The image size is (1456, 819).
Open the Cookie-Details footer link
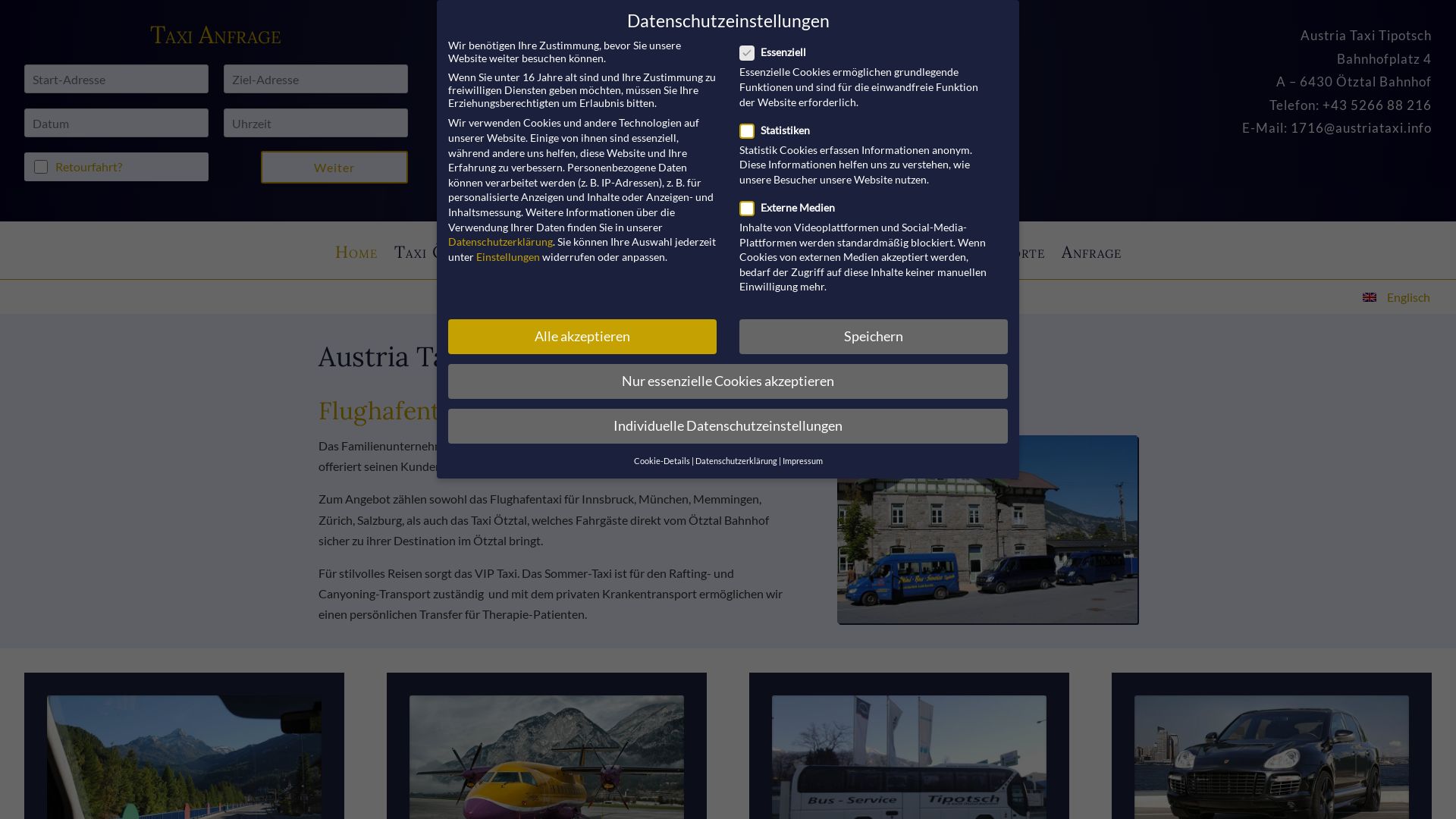(x=661, y=461)
